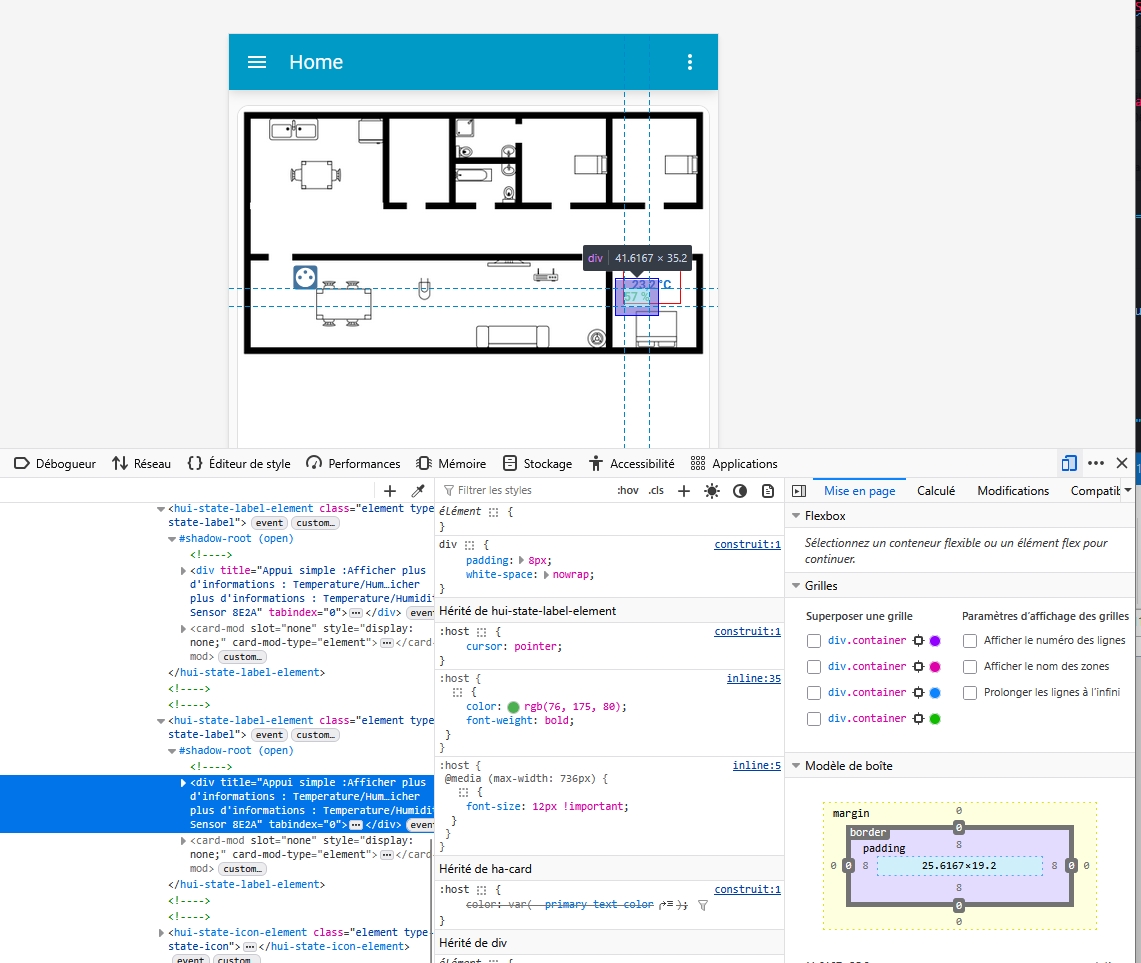Collapse the Flexbox section
This screenshot has height=963, width=1141.
pos(796,516)
